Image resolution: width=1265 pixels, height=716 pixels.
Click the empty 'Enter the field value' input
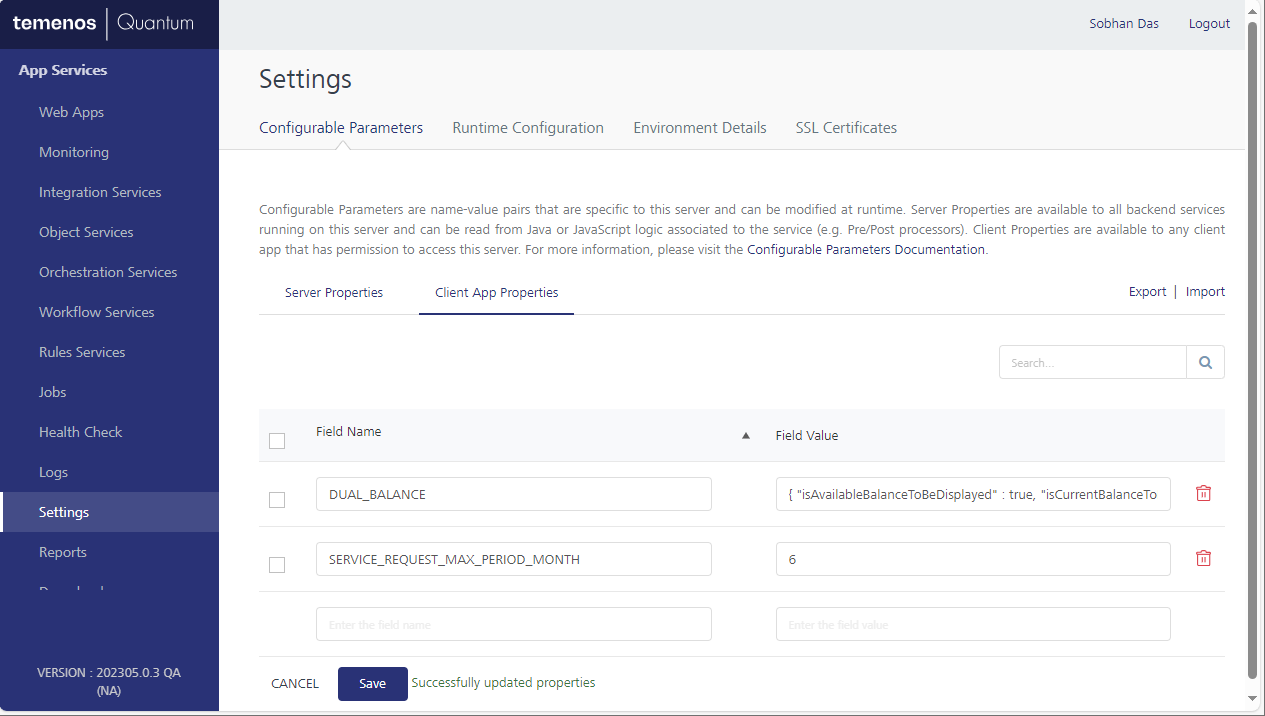[973, 624]
